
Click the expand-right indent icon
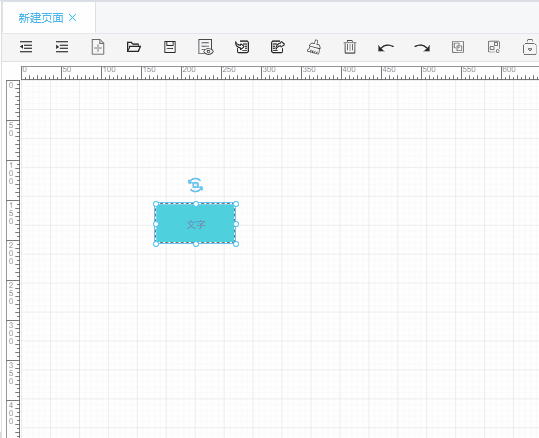coord(62,47)
